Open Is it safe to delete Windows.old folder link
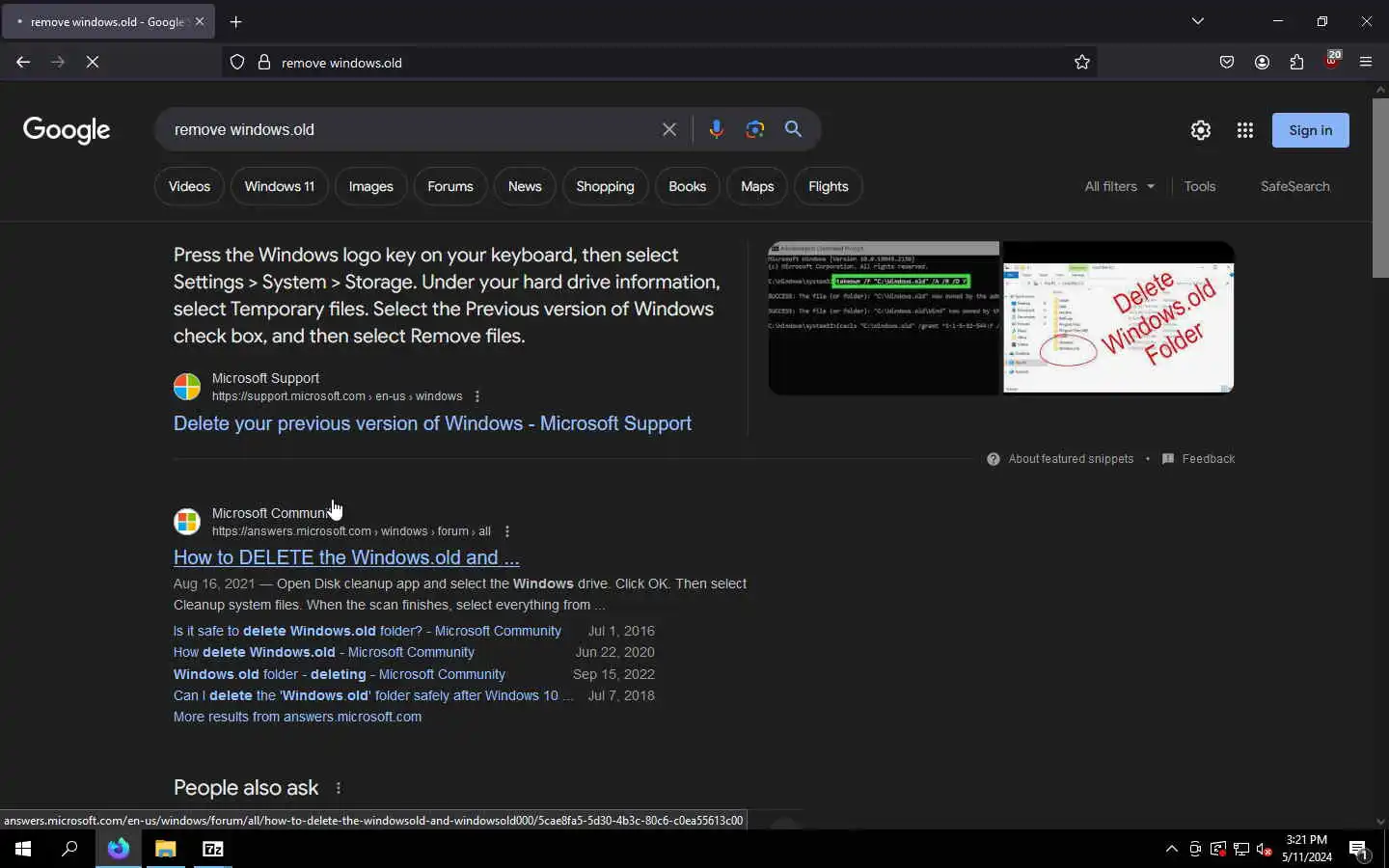1389x868 pixels. point(368,631)
